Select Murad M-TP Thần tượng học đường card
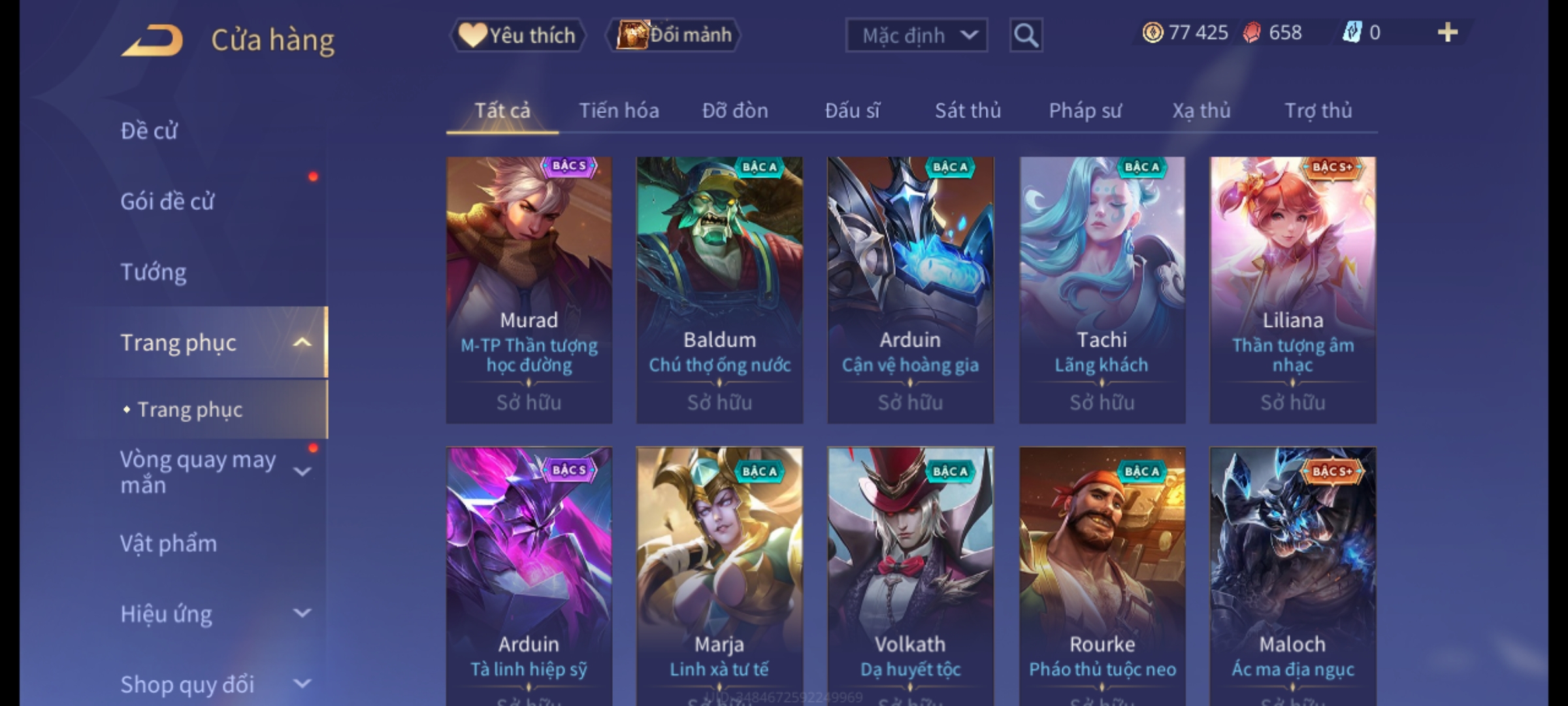 (529, 290)
